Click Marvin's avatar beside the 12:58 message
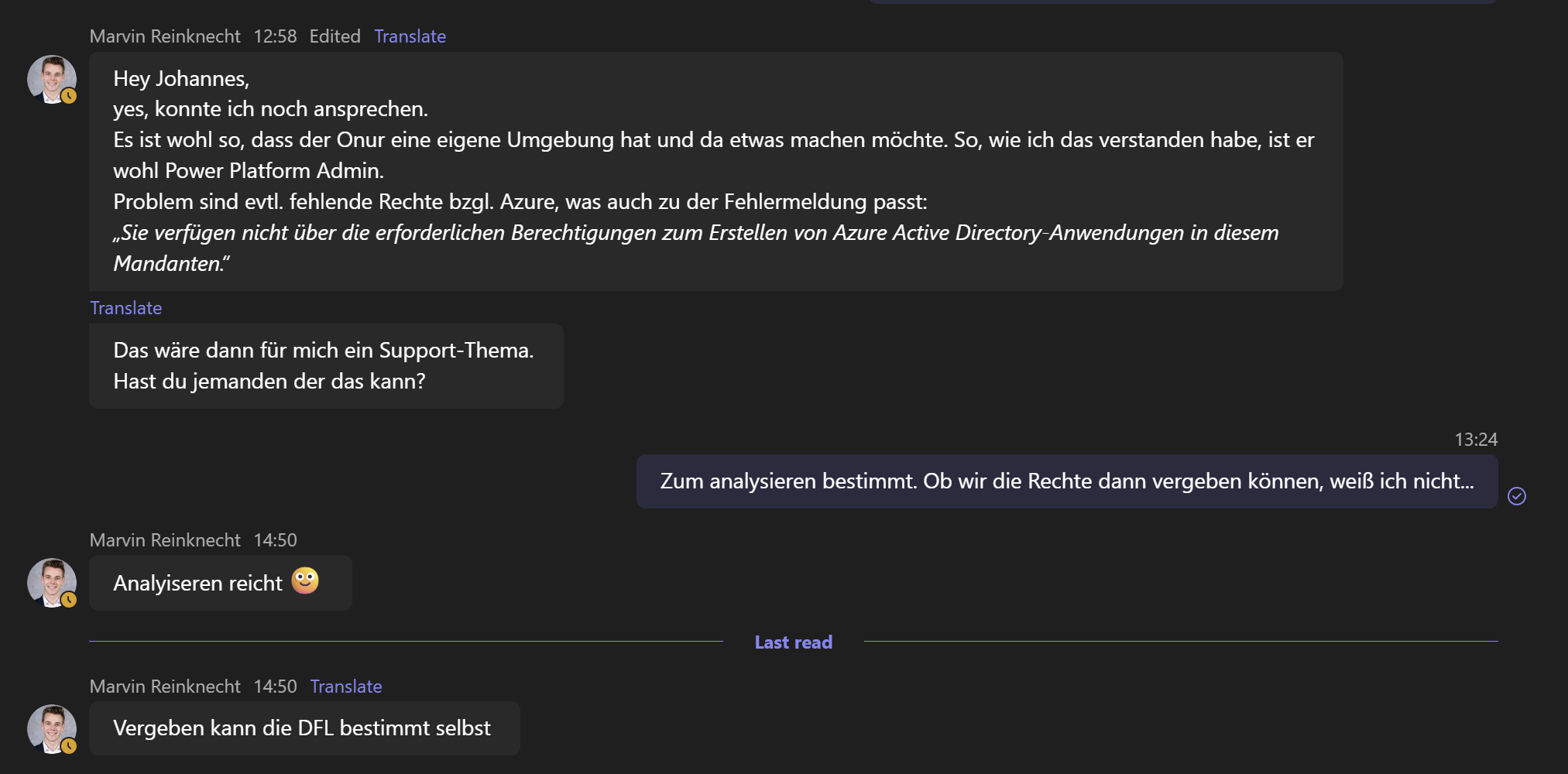The image size is (1568, 774). [x=51, y=79]
